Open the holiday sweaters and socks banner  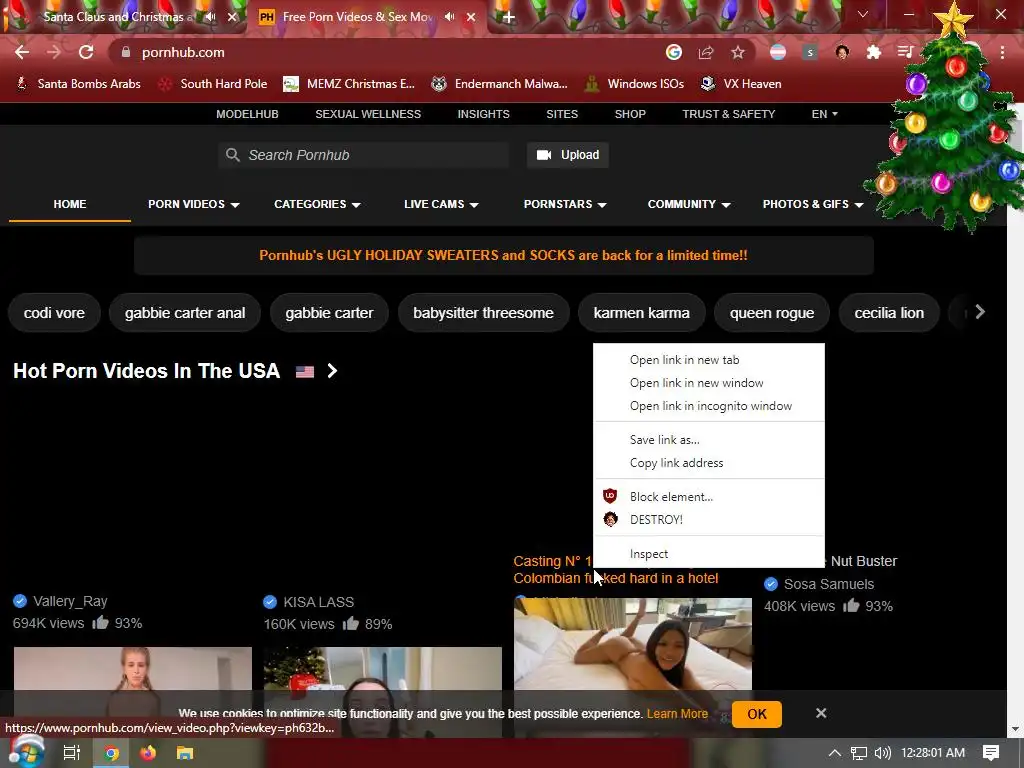click(x=504, y=255)
